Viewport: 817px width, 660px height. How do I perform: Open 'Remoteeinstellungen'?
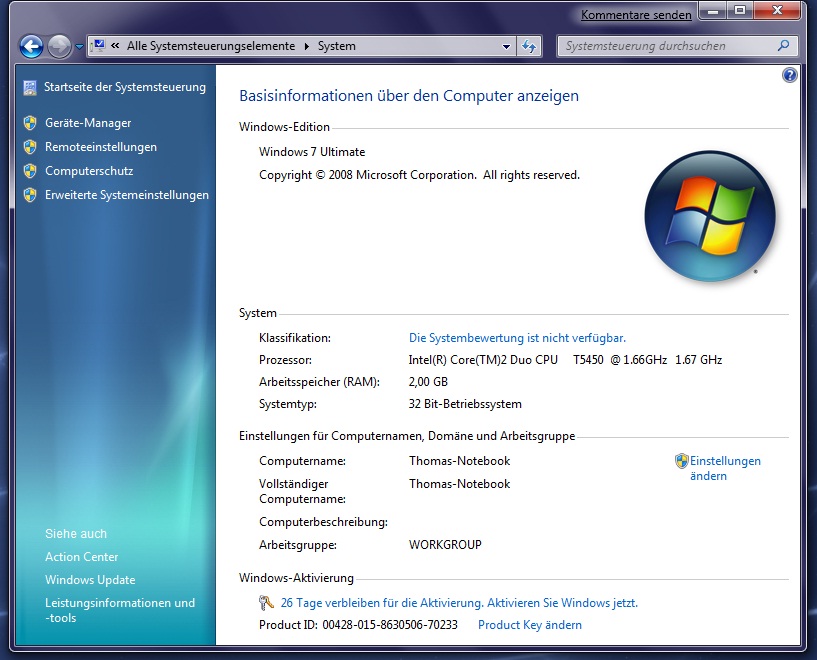101,147
